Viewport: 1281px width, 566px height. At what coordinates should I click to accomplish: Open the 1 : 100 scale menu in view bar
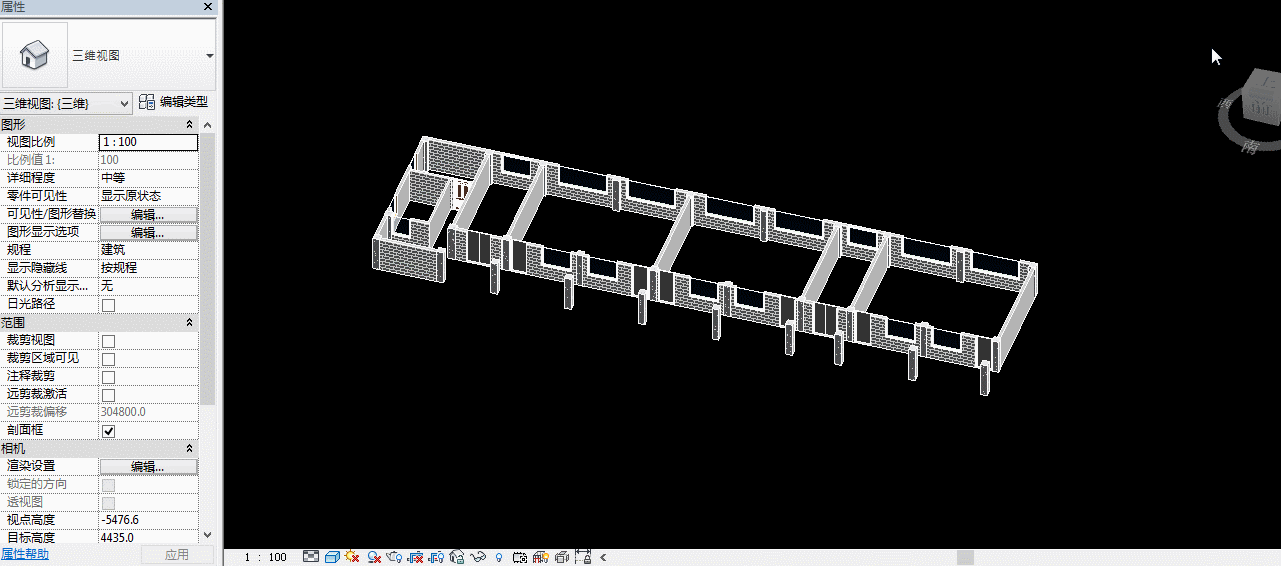pyautogui.click(x=266, y=557)
